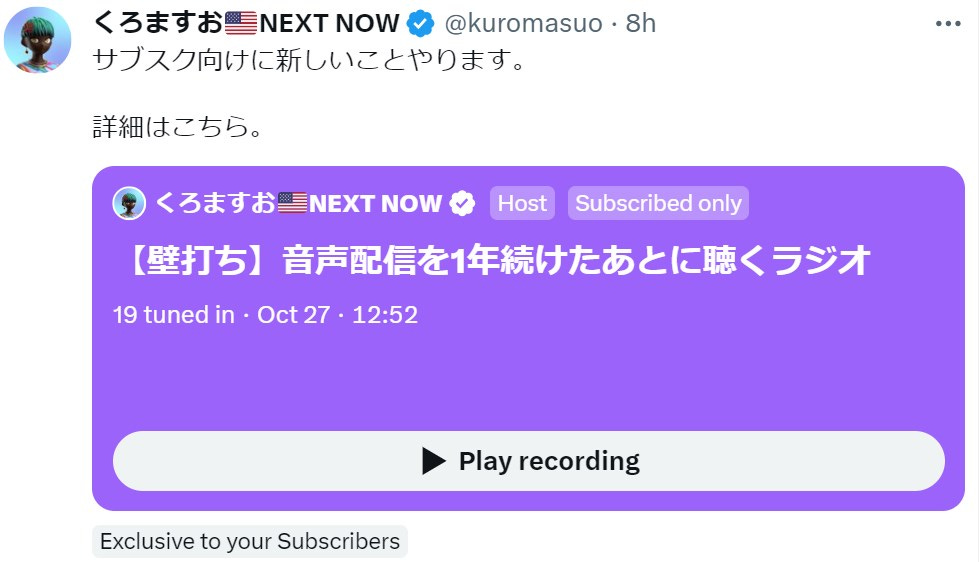Click the play triangle icon in the recording button

434,461
